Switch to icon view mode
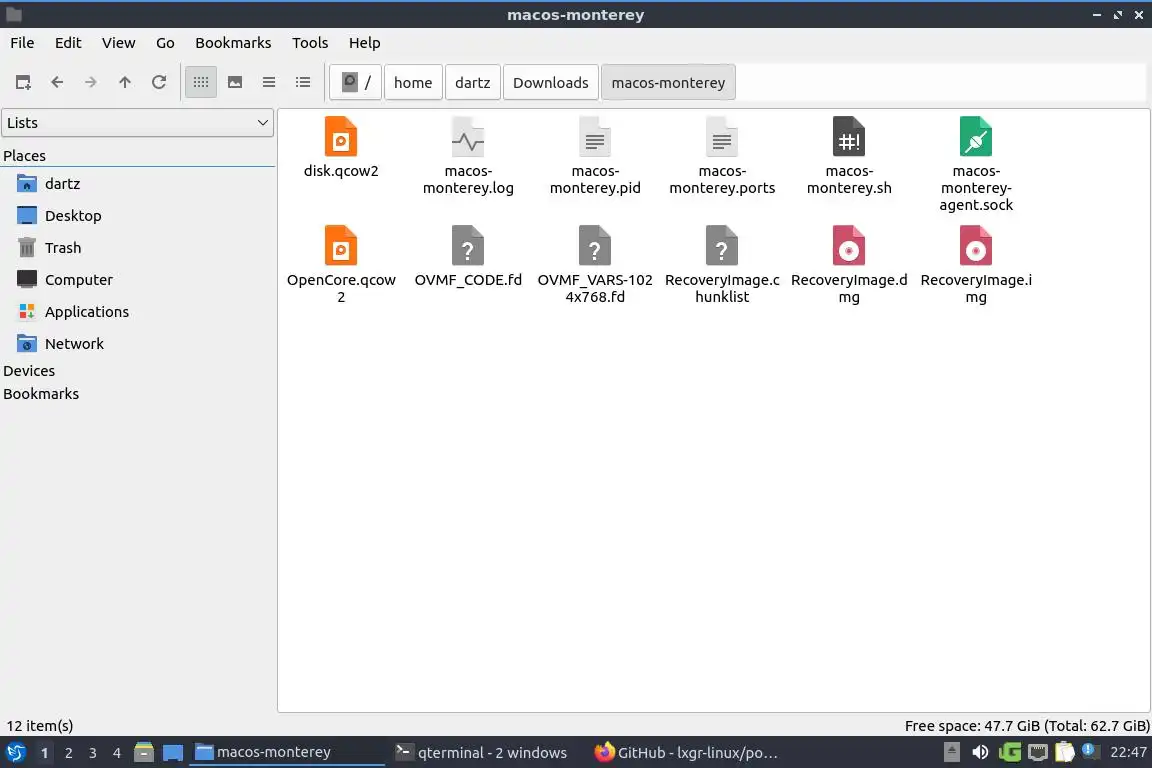Viewport: 1152px width, 768px height. pyautogui.click(x=201, y=82)
